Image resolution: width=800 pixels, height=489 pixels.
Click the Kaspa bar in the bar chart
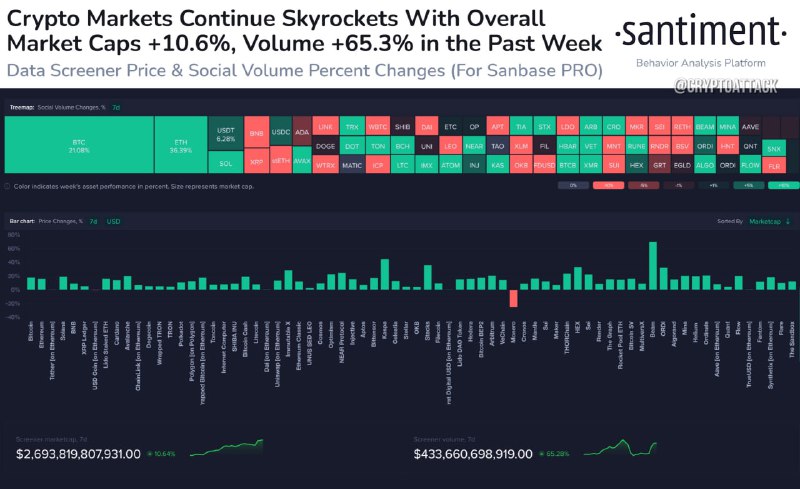[385, 275]
